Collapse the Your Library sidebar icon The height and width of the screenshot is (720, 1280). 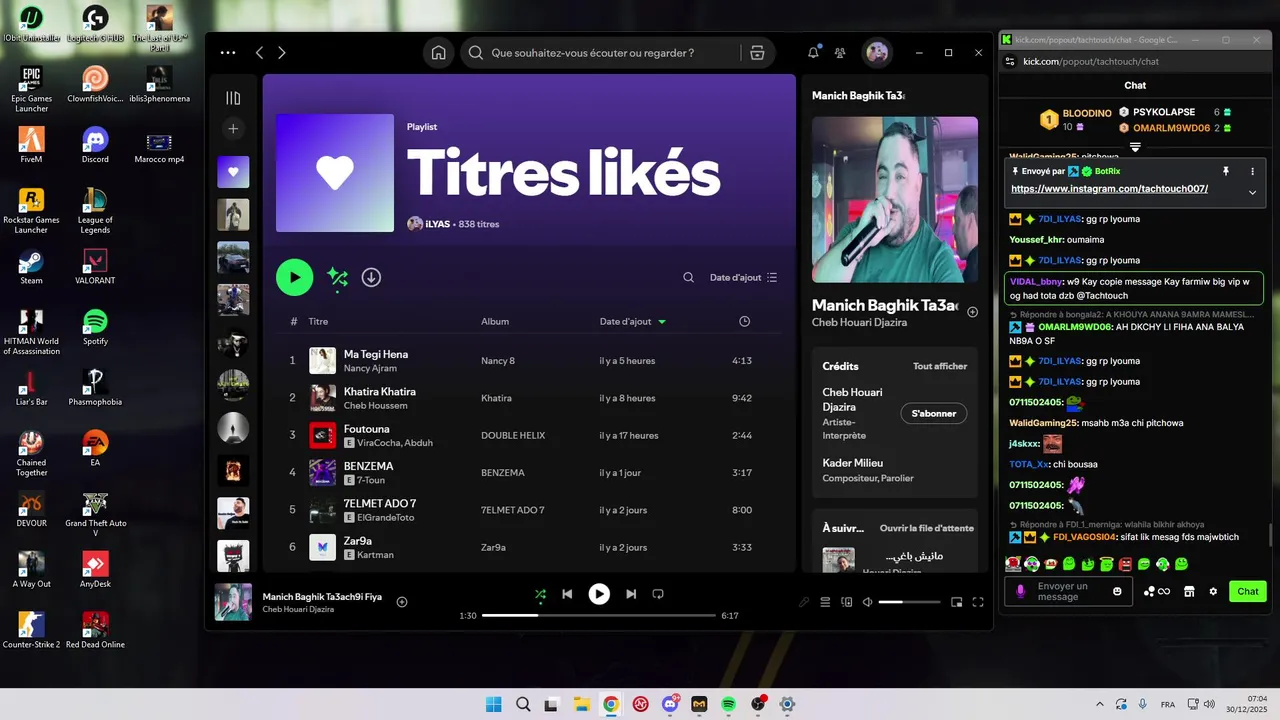(233, 98)
